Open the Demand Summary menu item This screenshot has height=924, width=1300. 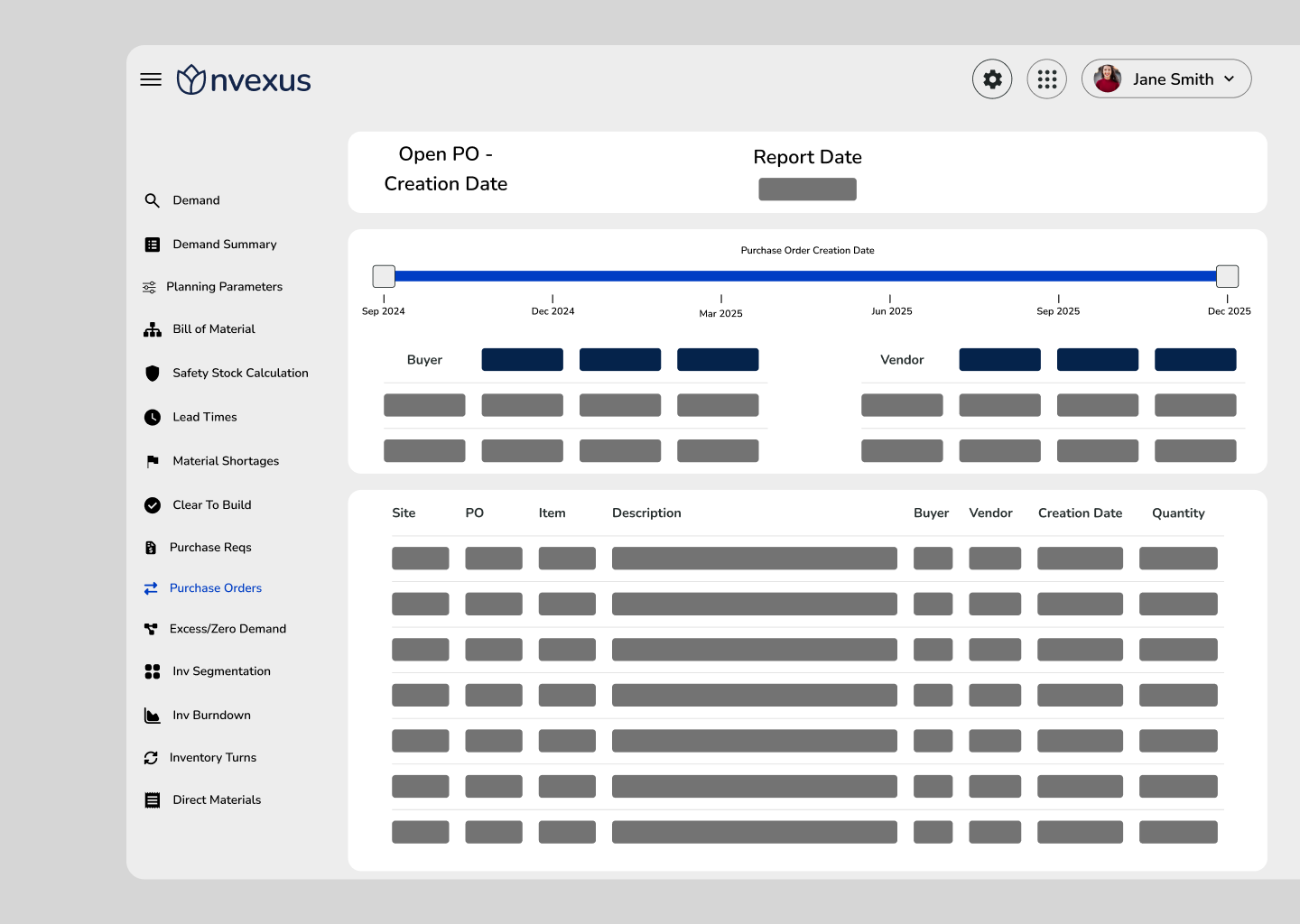pyautogui.click(x=225, y=245)
